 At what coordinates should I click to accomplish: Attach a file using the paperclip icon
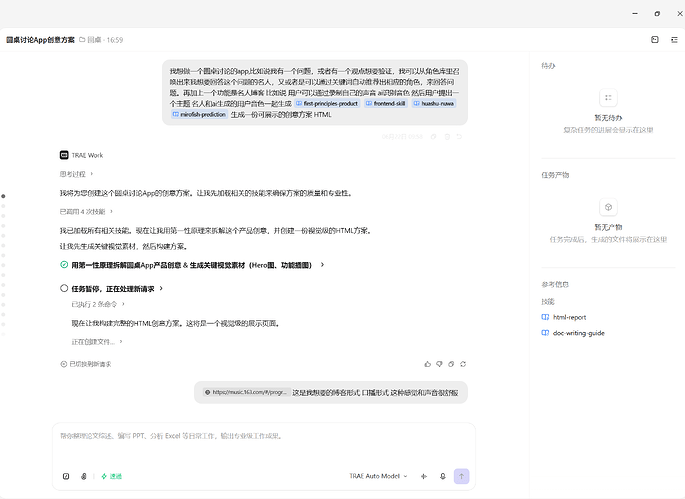point(84,476)
